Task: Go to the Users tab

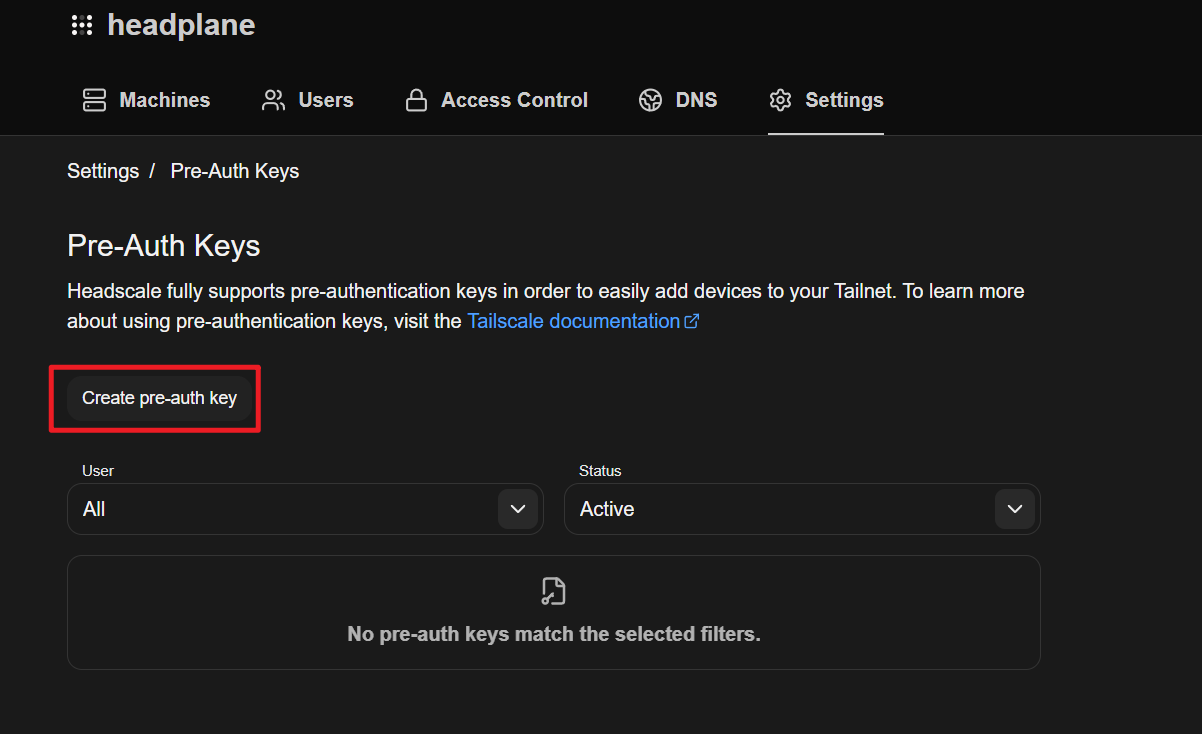Action: [x=326, y=100]
